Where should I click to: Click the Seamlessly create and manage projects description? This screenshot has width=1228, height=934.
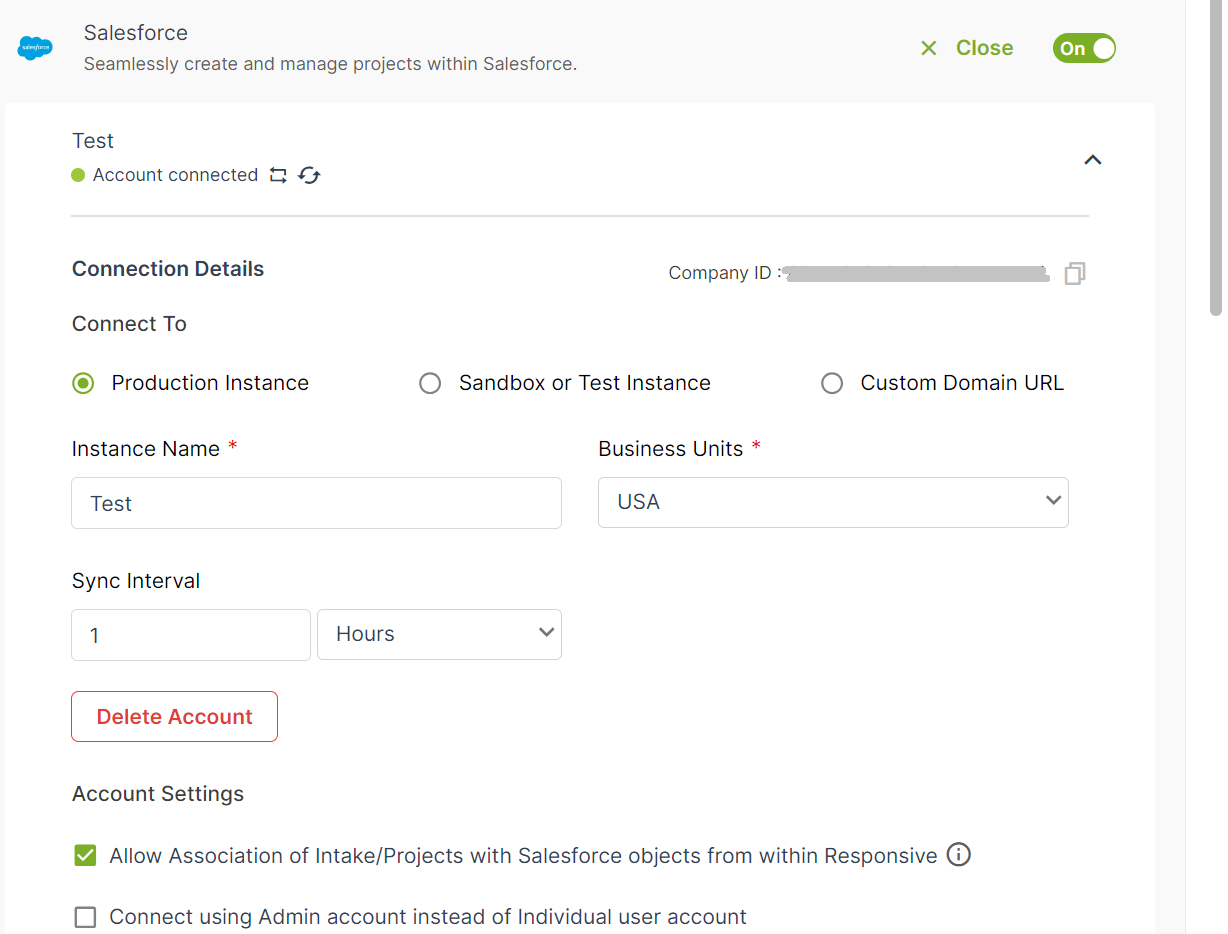click(331, 65)
